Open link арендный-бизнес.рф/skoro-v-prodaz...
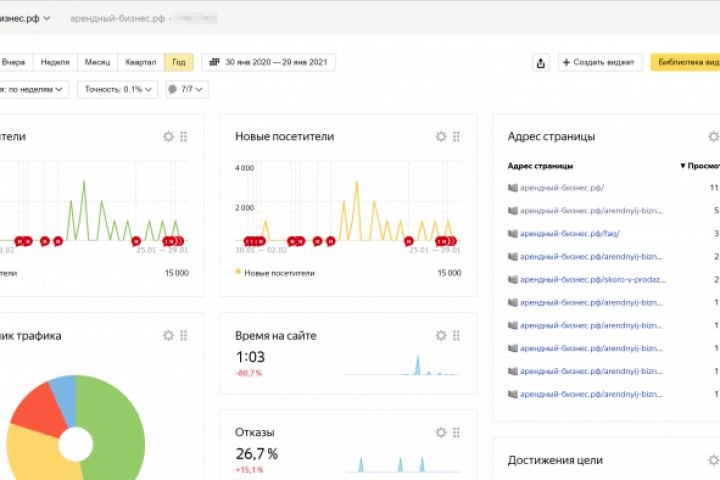The height and width of the screenshot is (480, 720). pyautogui.click(x=592, y=279)
